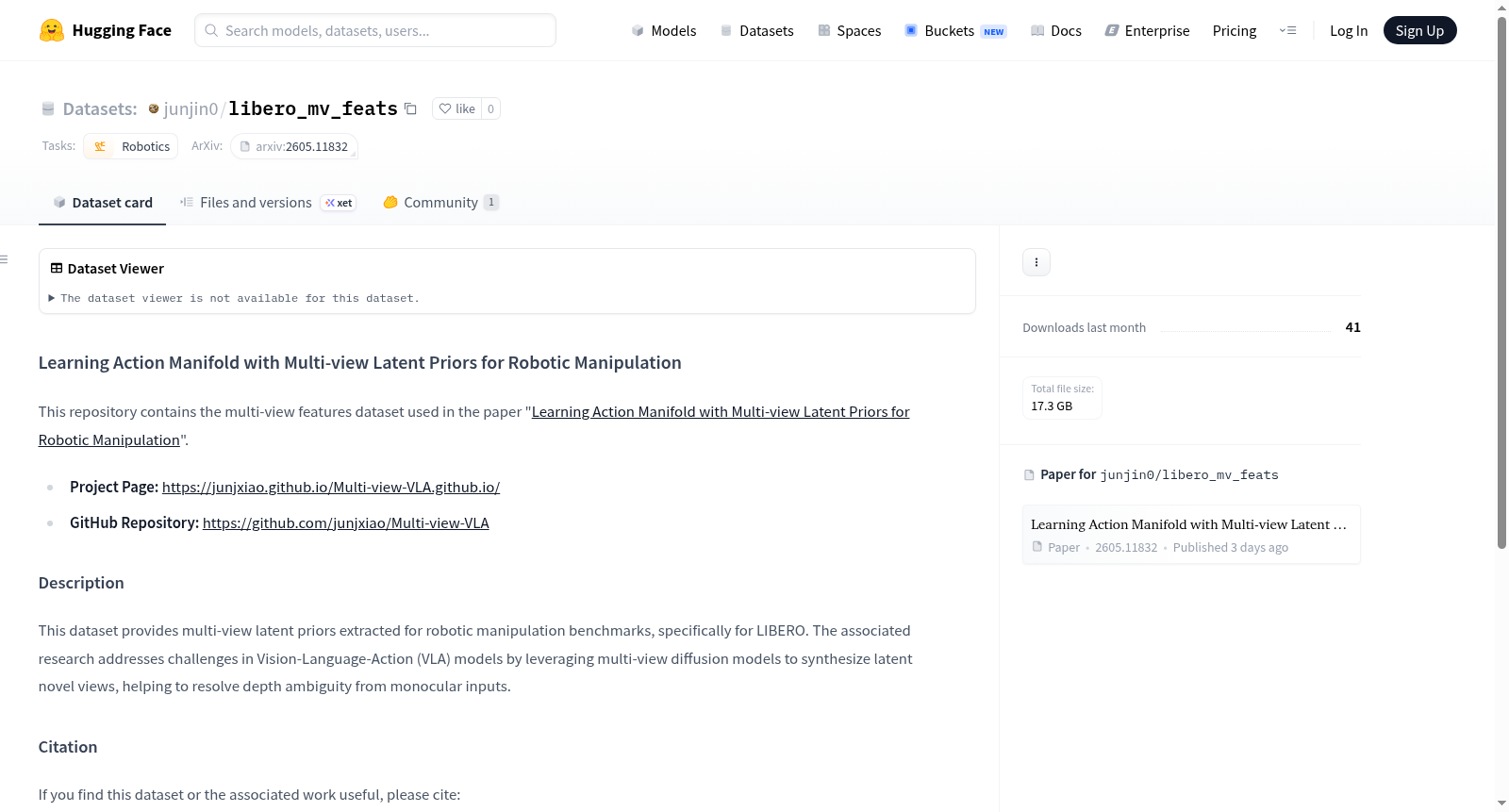This screenshot has height=812, width=1509.
Task: Click the Hugging Face logo icon
Action: 52,30
